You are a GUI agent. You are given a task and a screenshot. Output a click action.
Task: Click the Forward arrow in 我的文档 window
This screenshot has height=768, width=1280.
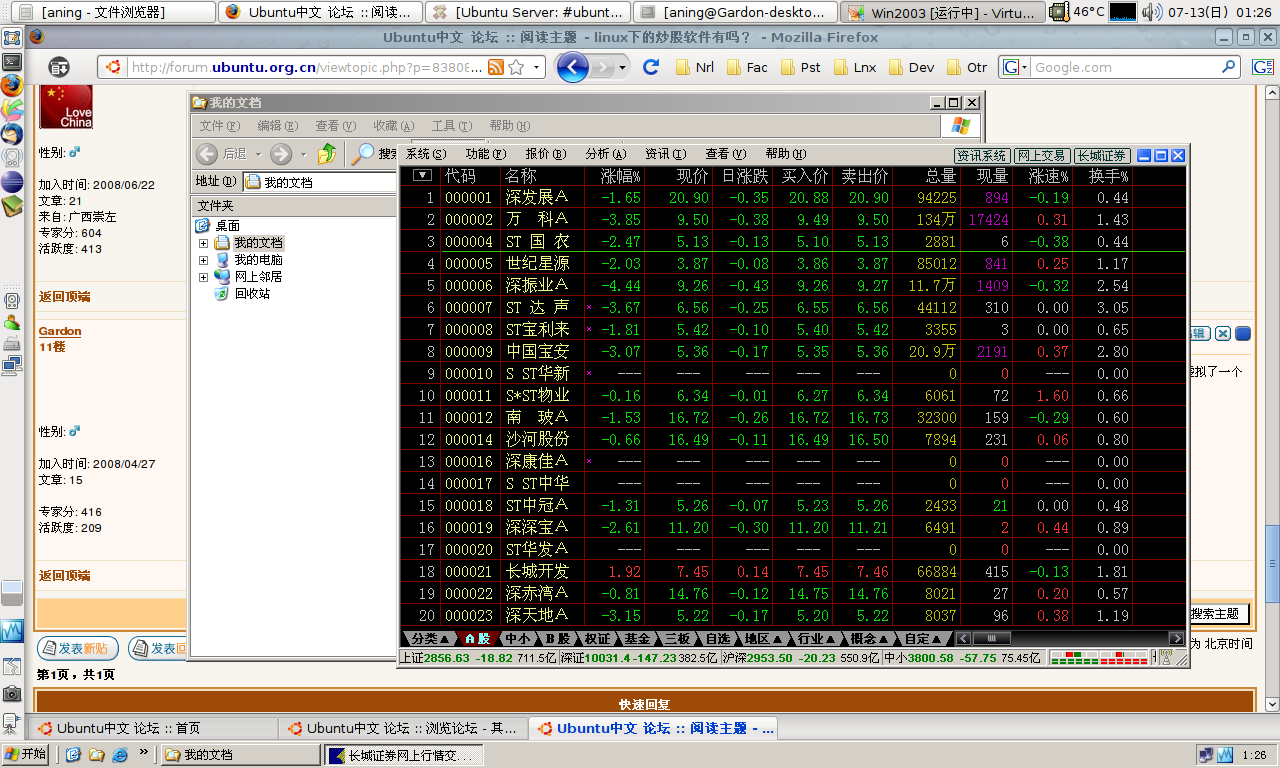tap(281, 153)
